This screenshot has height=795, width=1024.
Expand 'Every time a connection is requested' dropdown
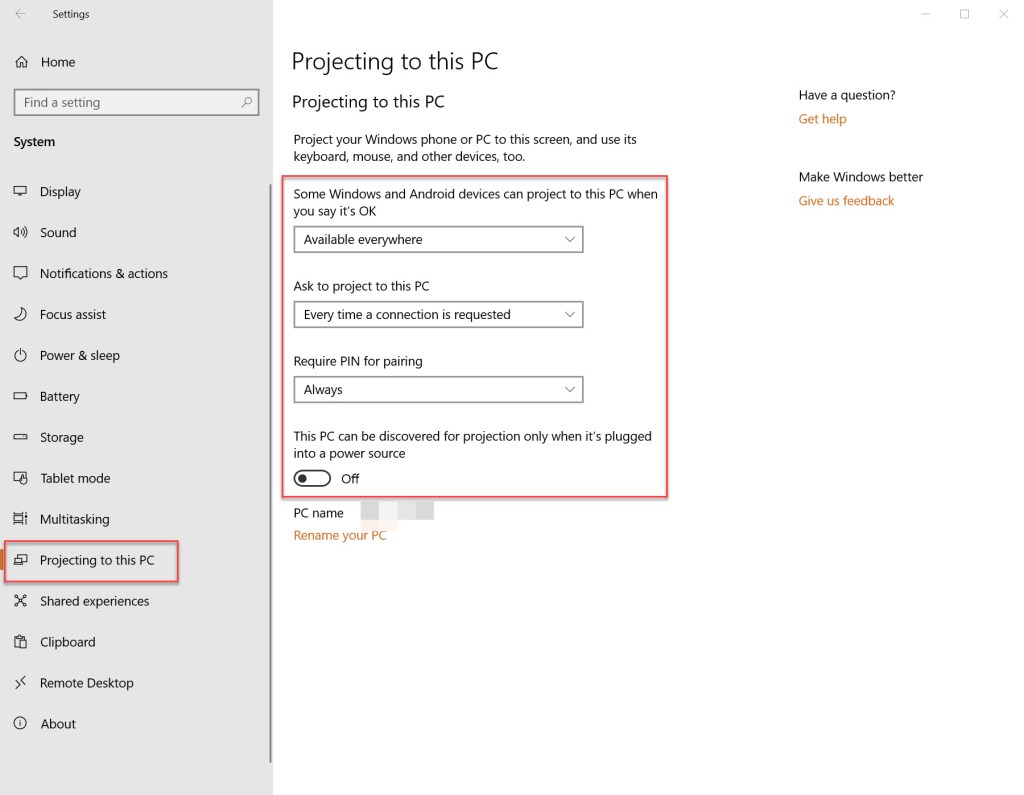coord(438,315)
